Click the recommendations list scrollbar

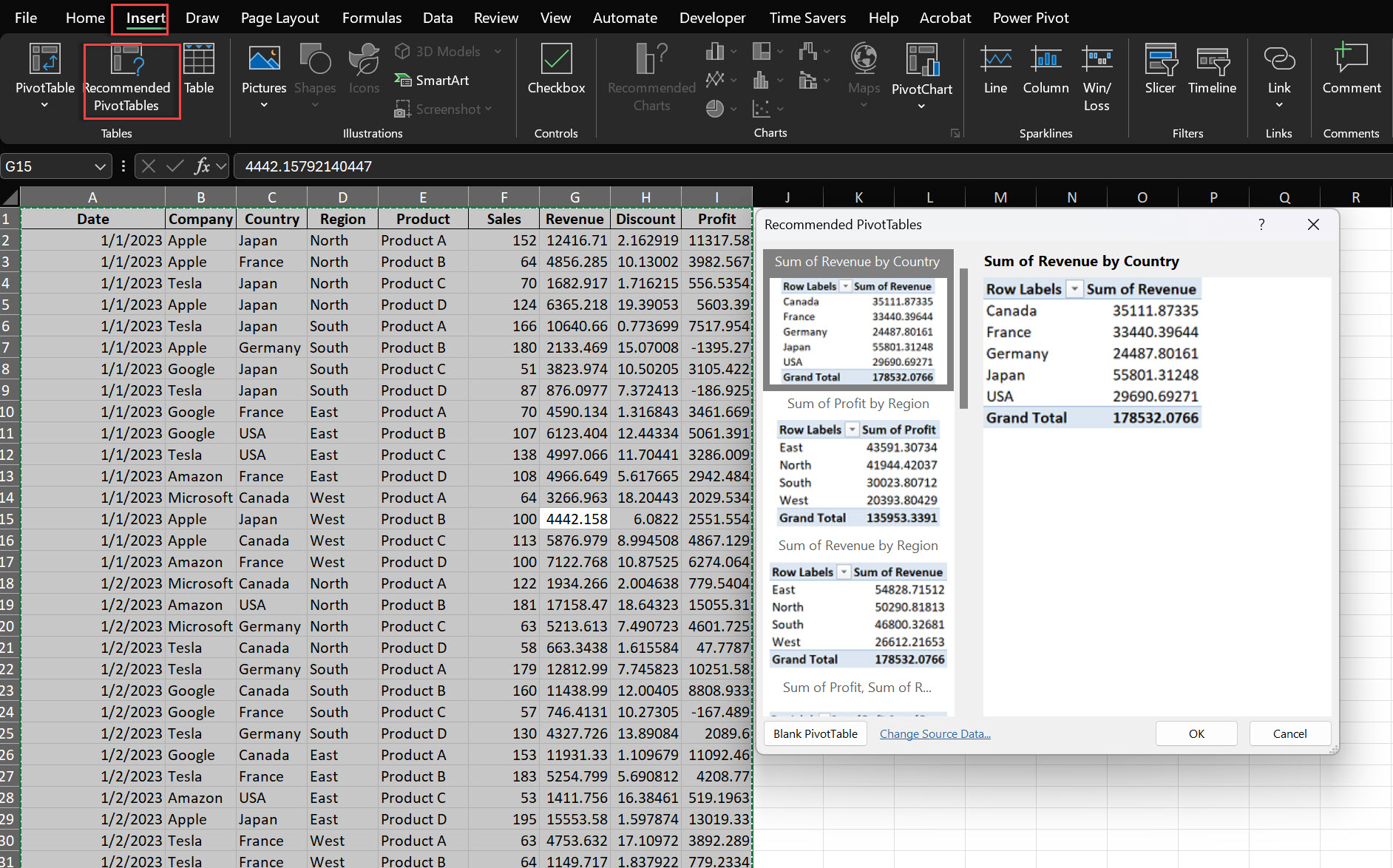[963, 339]
